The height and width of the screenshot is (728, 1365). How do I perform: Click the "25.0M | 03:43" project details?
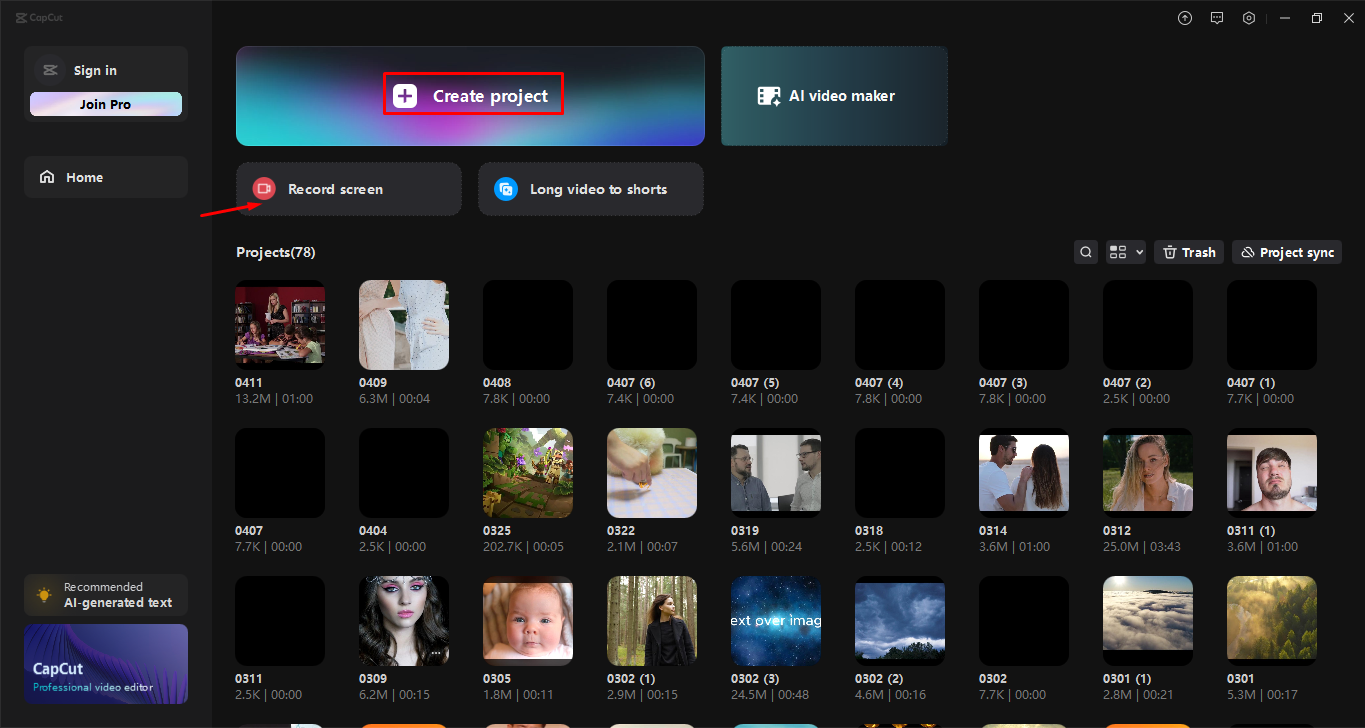click(x=1142, y=547)
